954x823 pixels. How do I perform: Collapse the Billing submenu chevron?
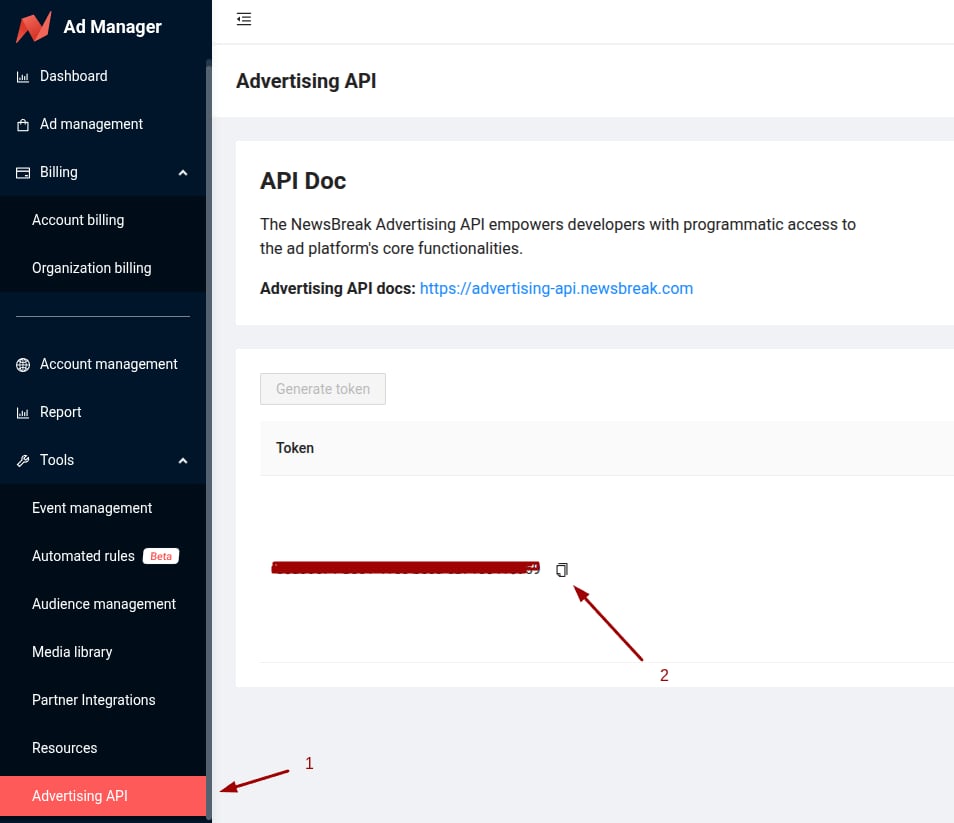pyautogui.click(x=183, y=173)
